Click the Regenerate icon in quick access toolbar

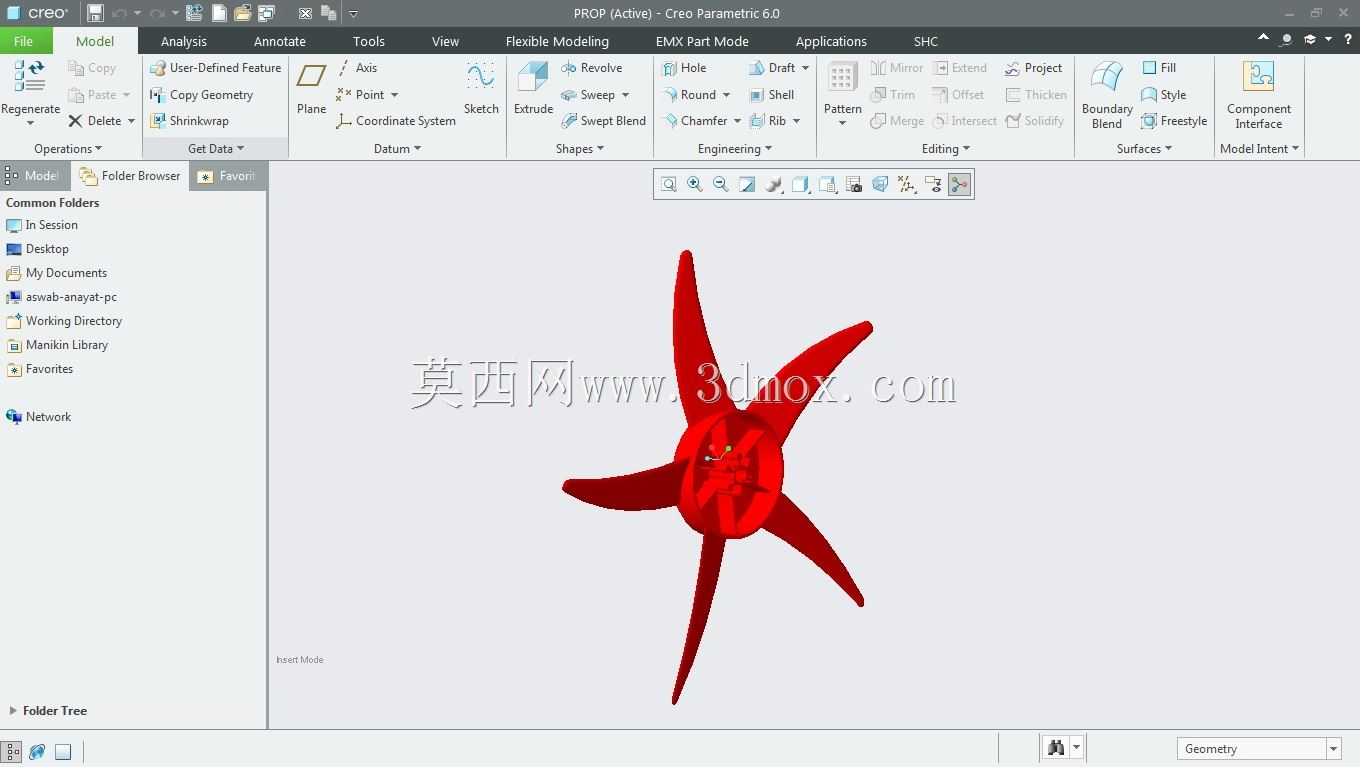click(194, 13)
